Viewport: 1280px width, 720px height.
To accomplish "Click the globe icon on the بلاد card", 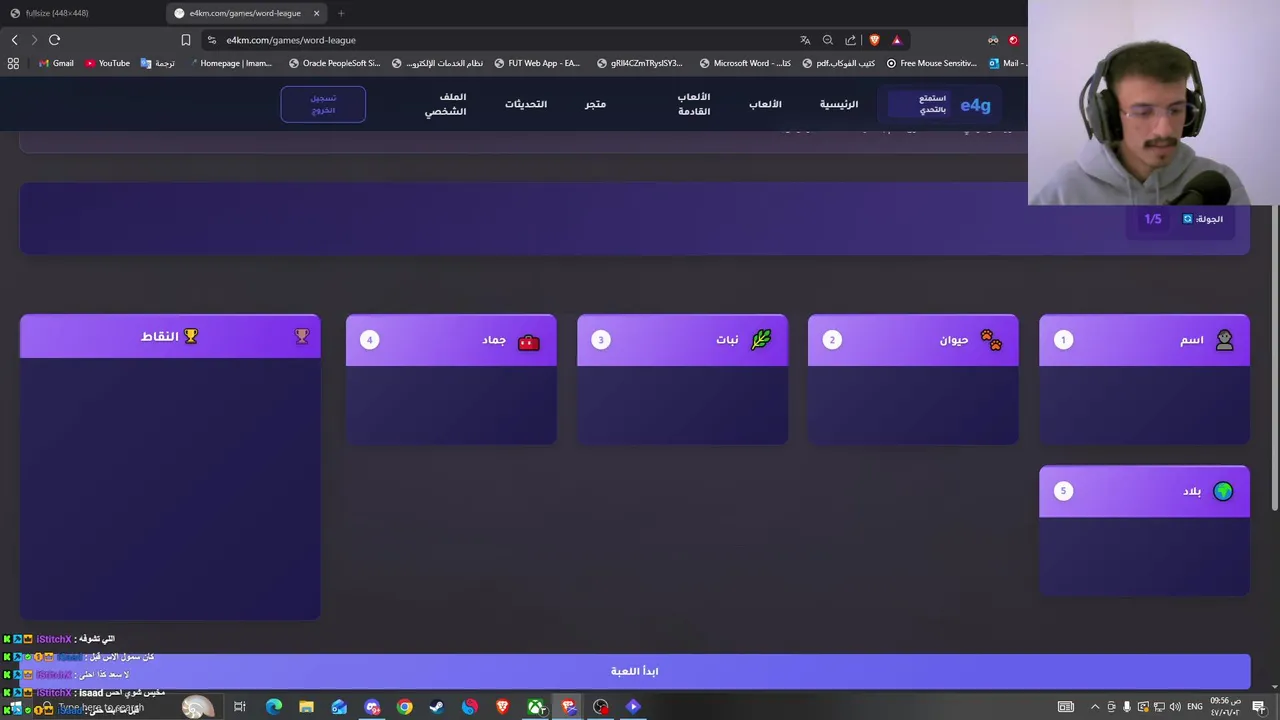I will 1223,491.
